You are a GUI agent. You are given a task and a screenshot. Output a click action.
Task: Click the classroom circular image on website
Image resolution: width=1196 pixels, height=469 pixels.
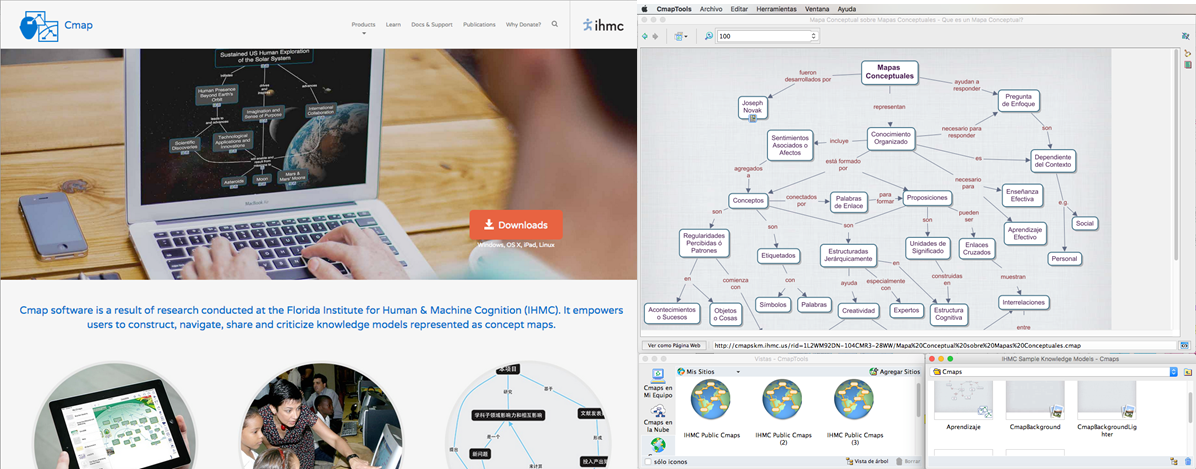tap(322, 416)
